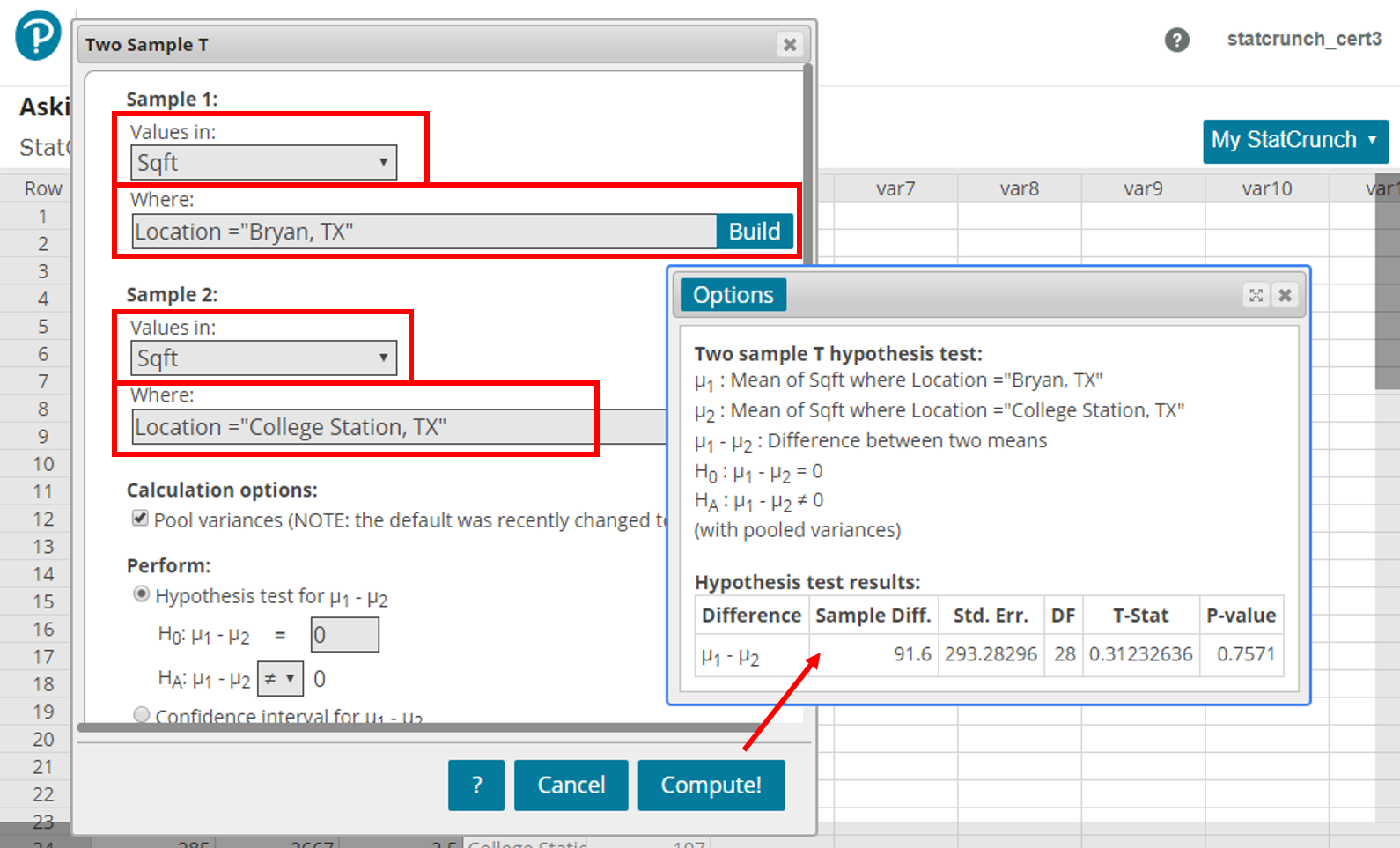Click the Std. Err. value 293.28296
Viewport: 1400px width, 848px height.
pos(991,654)
